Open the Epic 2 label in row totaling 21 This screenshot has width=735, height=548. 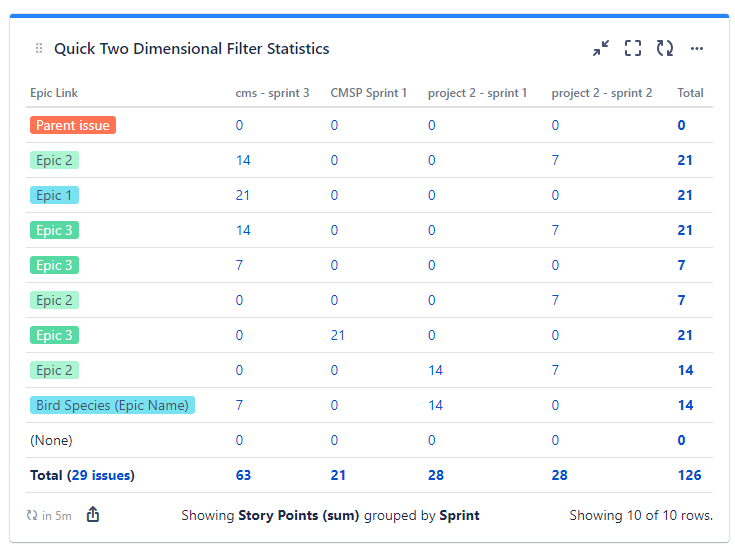click(x=54, y=160)
